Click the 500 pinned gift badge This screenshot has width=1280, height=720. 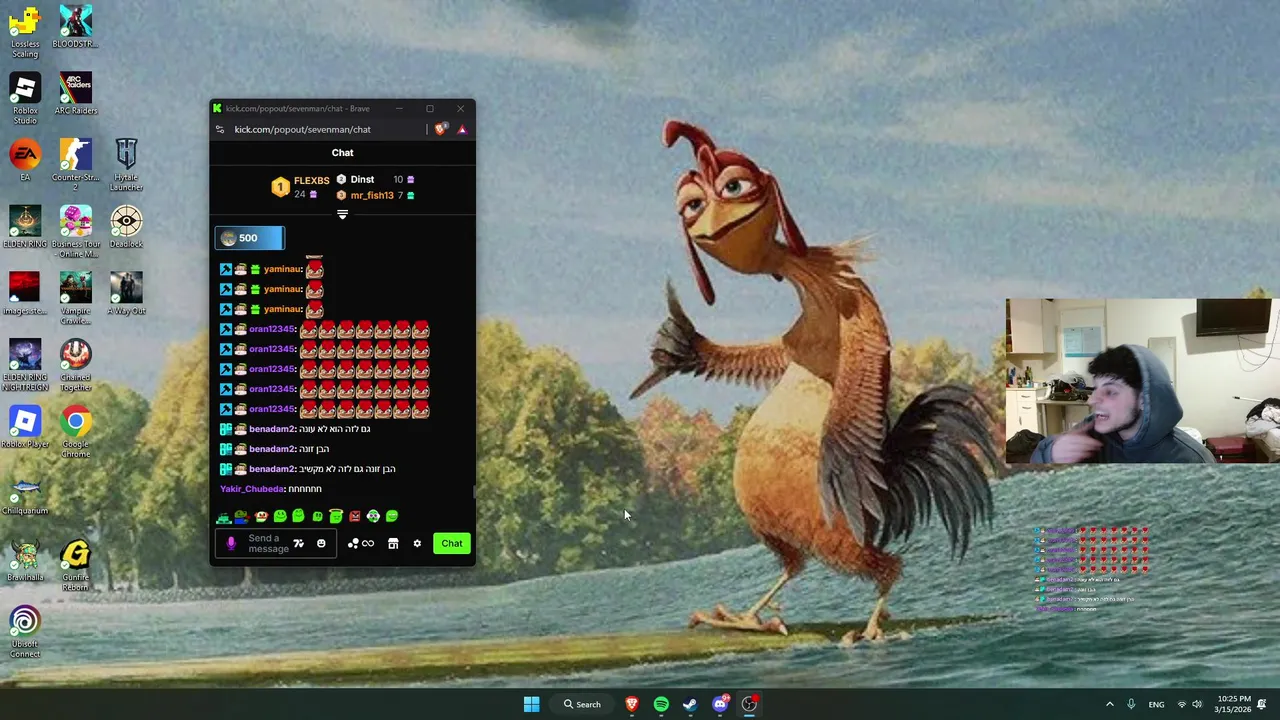pos(250,238)
